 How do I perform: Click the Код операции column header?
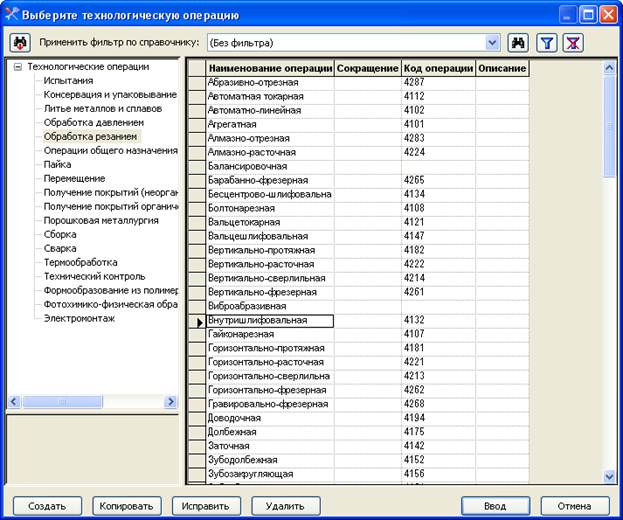(x=438, y=68)
